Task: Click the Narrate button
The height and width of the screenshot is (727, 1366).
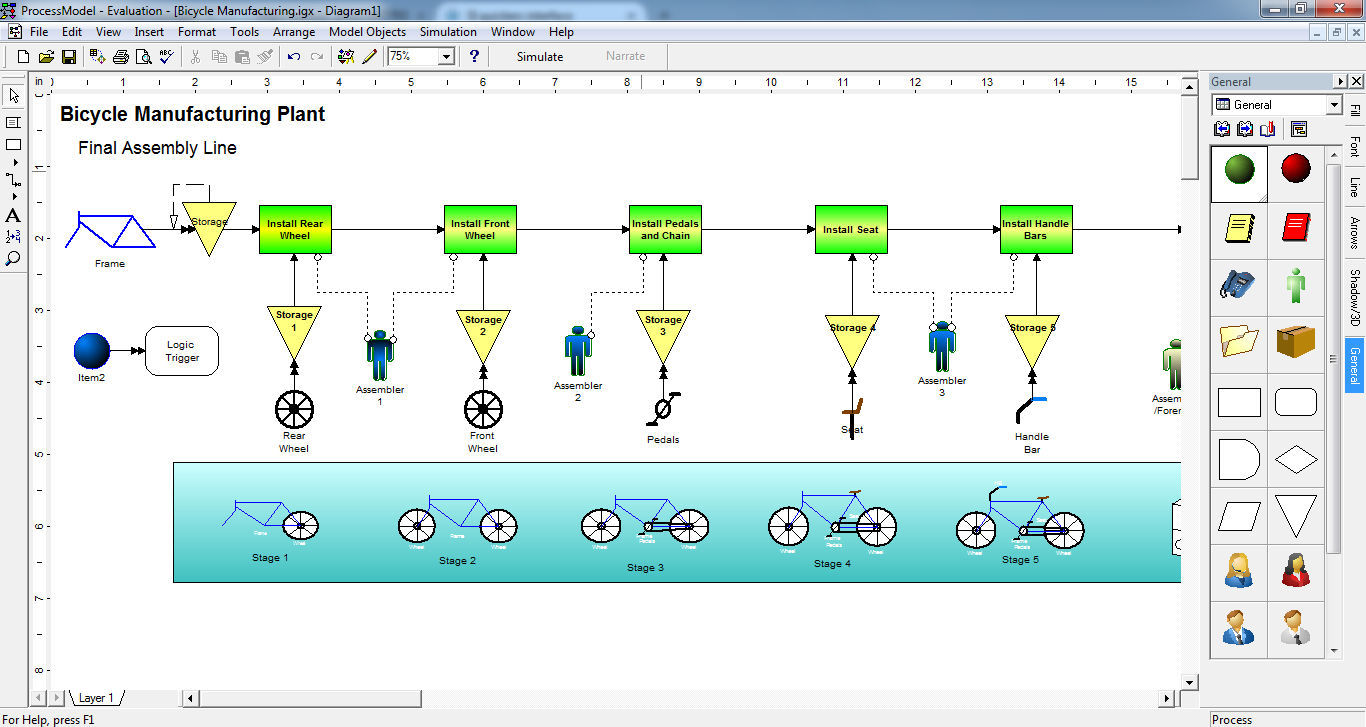Action: [x=626, y=57]
